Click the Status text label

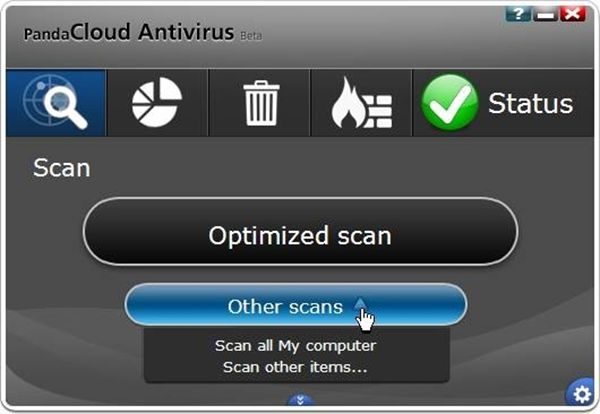pos(531,103)
